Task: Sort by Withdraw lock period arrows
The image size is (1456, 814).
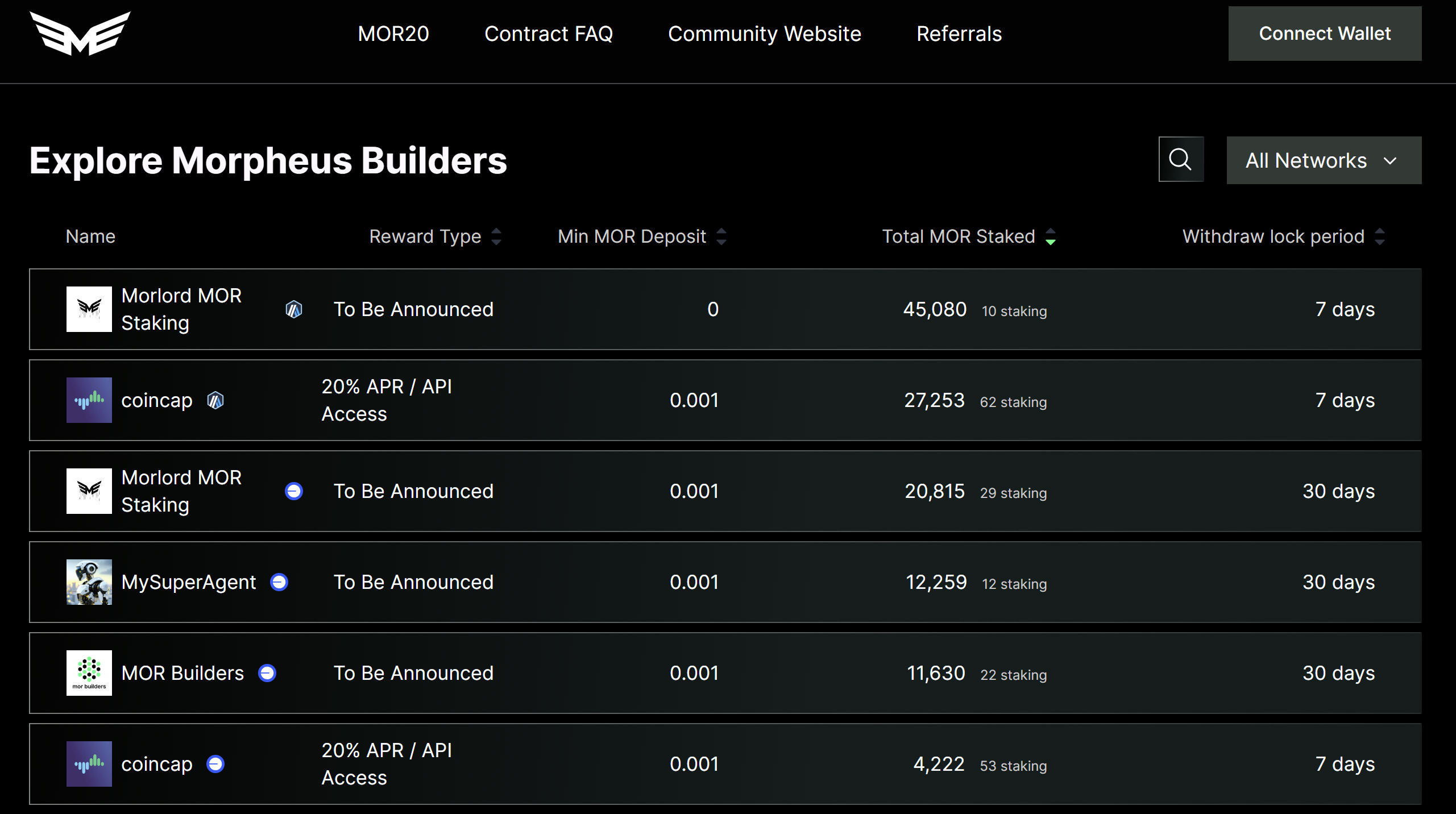Action: pyautogui.click(x=1380, y=236)
